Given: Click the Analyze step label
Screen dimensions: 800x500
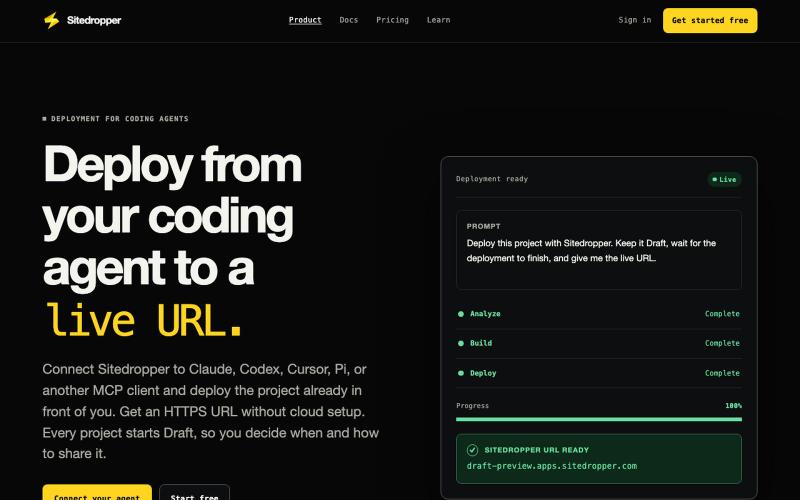Looking at the screenshot, I should (485, 314).
